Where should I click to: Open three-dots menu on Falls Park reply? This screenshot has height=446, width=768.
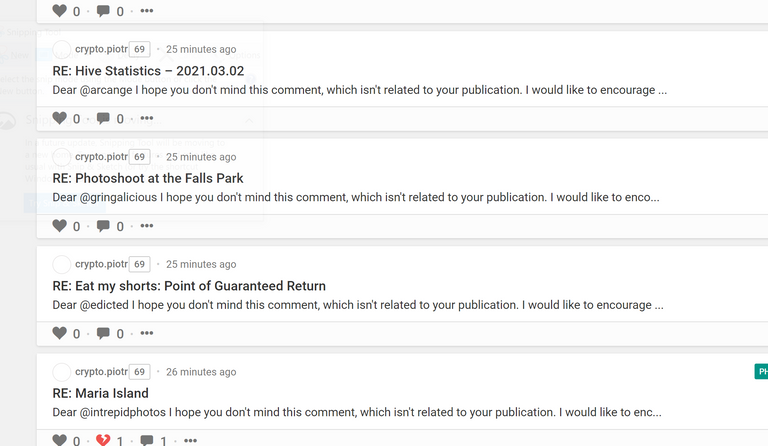point(147,226)
